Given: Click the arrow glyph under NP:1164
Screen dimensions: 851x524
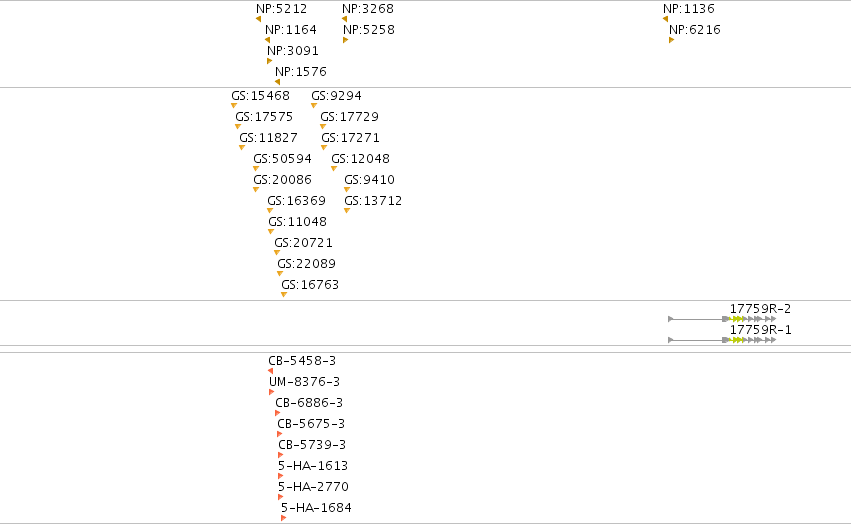Looking at the screenshot, I should 267,40.
